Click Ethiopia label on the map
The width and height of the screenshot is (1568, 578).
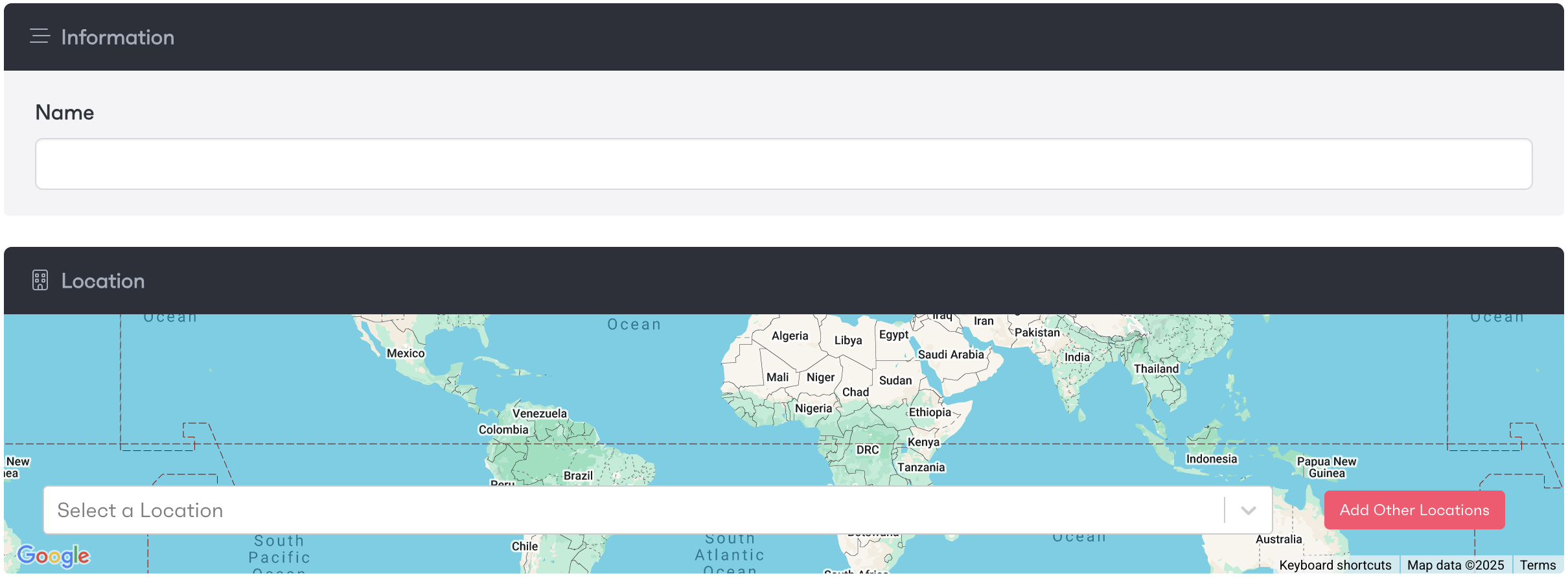point(930,412)
